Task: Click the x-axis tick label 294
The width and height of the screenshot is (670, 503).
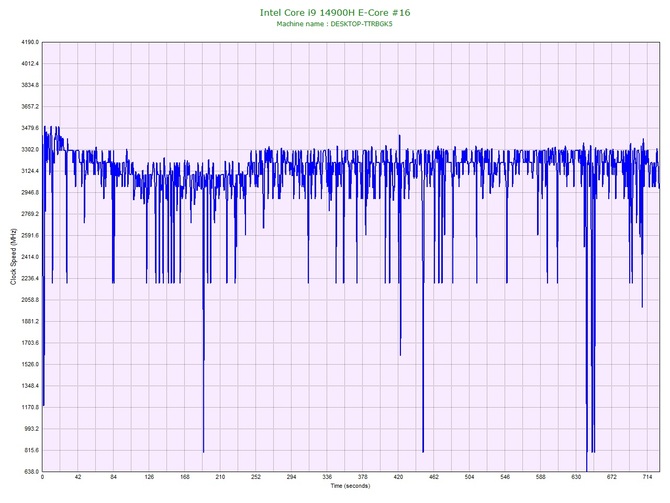Action: (x=291, y=477)
